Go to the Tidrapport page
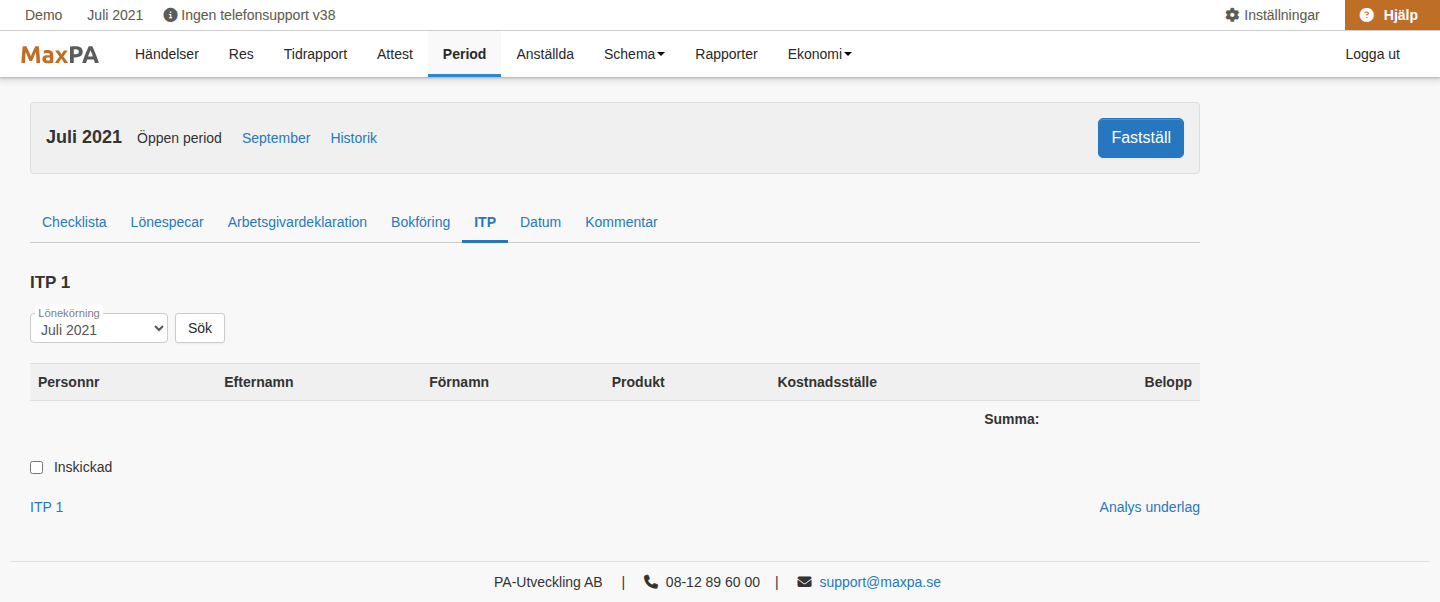The height and width of the screenshot is (602, 1440). pyautogui.click(x=315, y=54)
